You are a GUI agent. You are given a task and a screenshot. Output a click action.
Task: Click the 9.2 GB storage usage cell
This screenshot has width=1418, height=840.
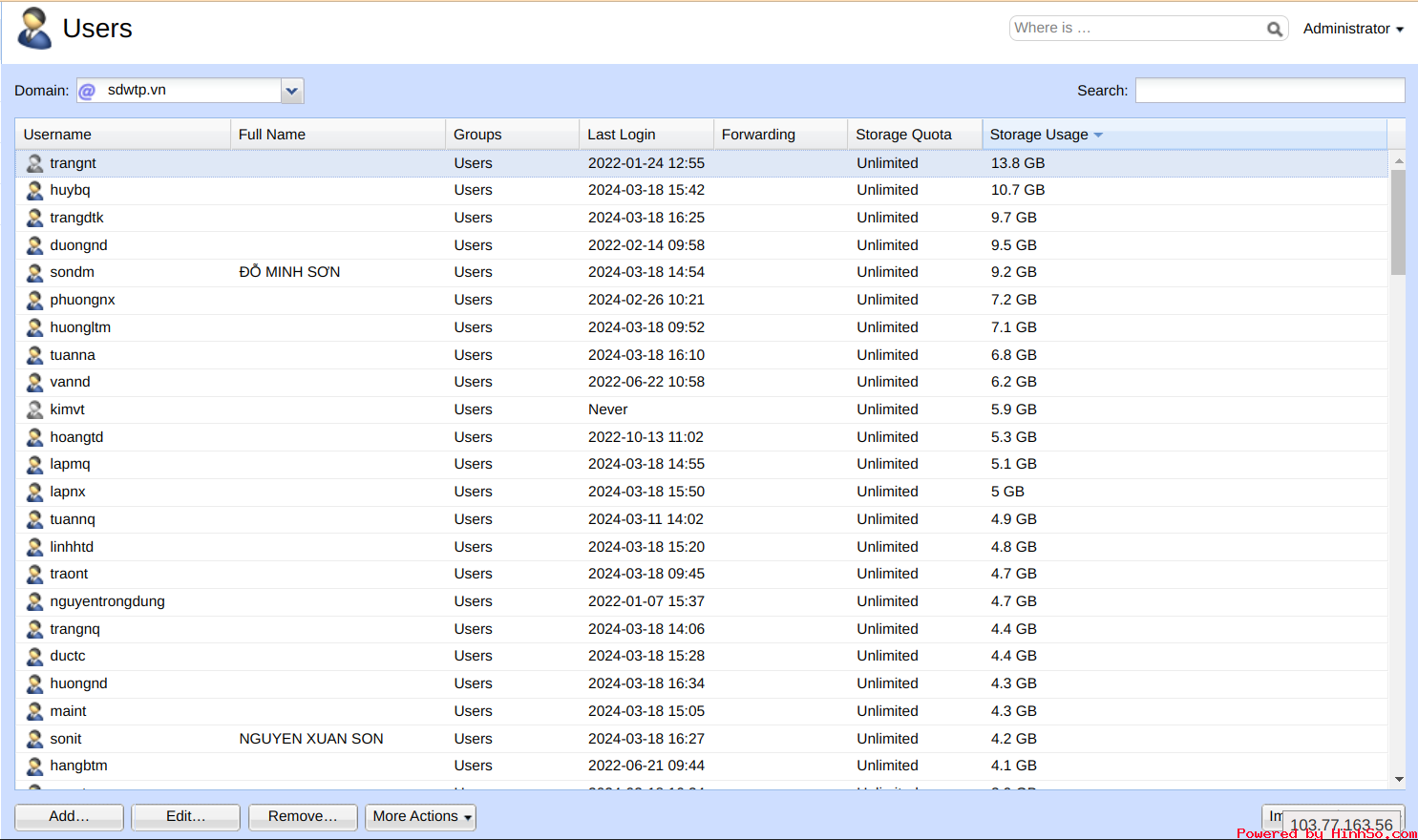1014,273
